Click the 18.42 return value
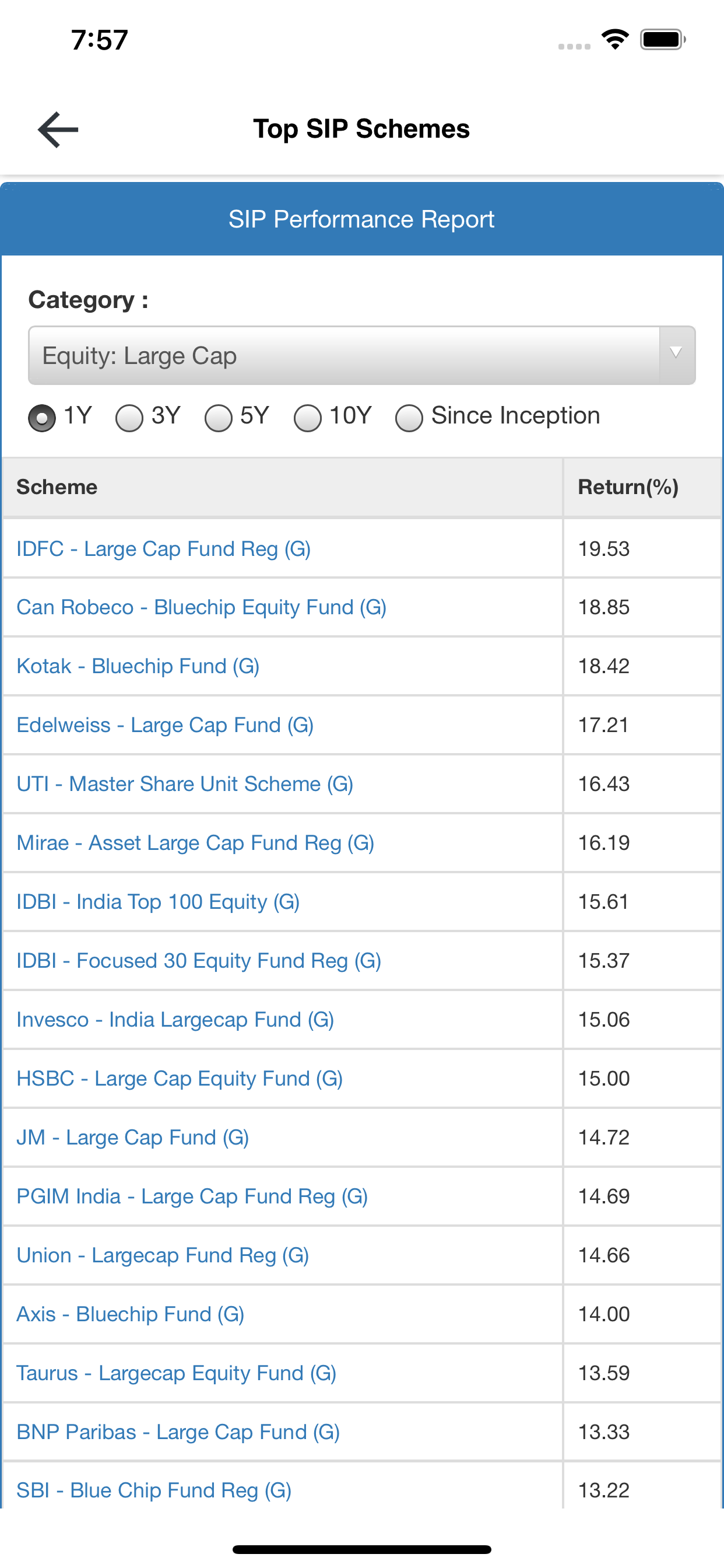The image size is (724, 1568). pyautogui.click(x=603, y=666)
